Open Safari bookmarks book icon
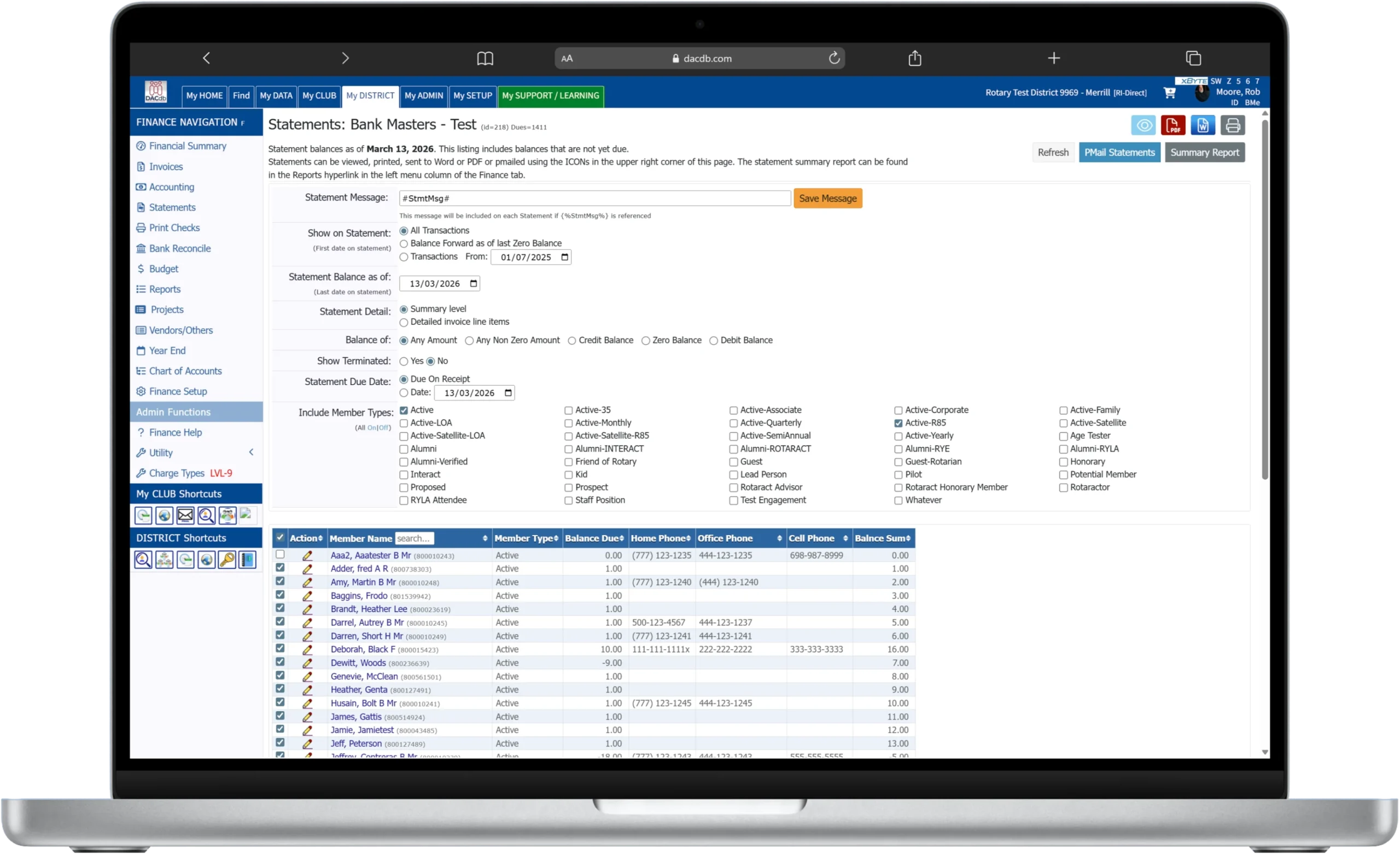Viewport: 1400px width, 855px height. (x=485, y=58)
